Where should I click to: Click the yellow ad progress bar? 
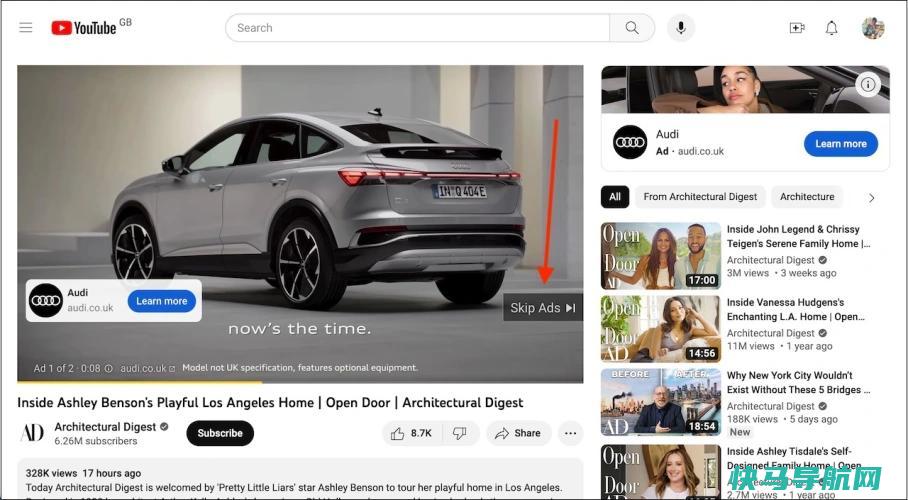click(140, 382)
